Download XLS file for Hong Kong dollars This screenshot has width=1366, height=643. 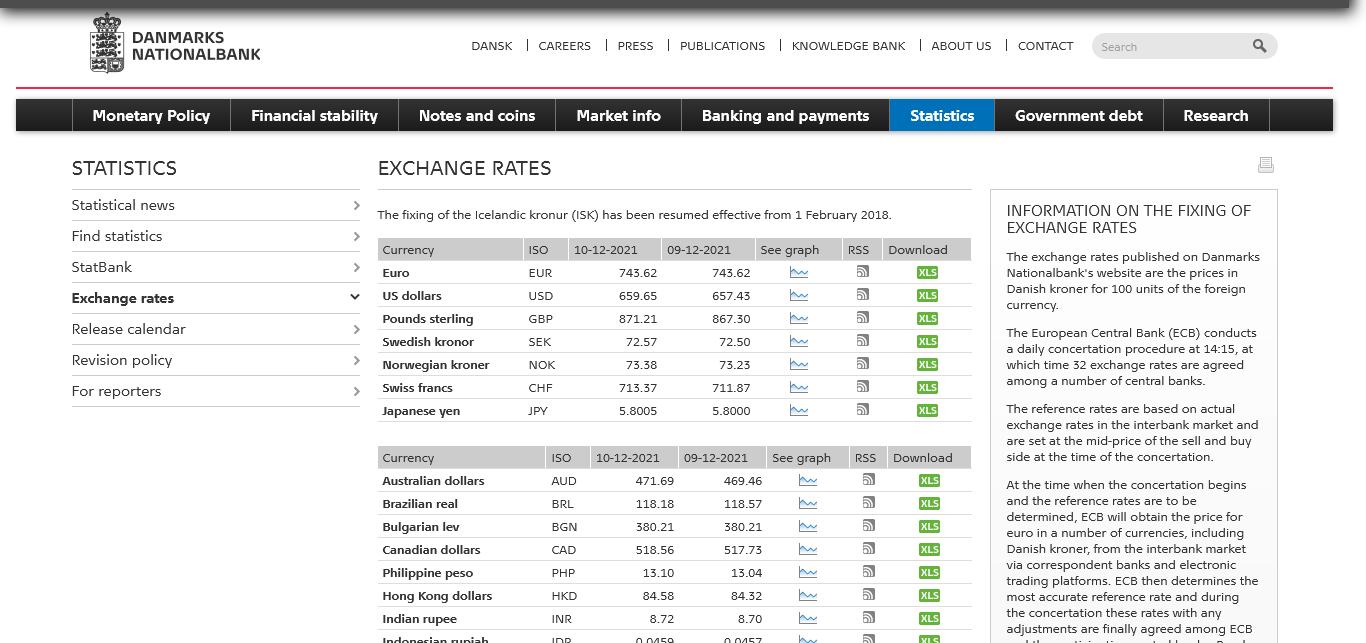point(929,596)
